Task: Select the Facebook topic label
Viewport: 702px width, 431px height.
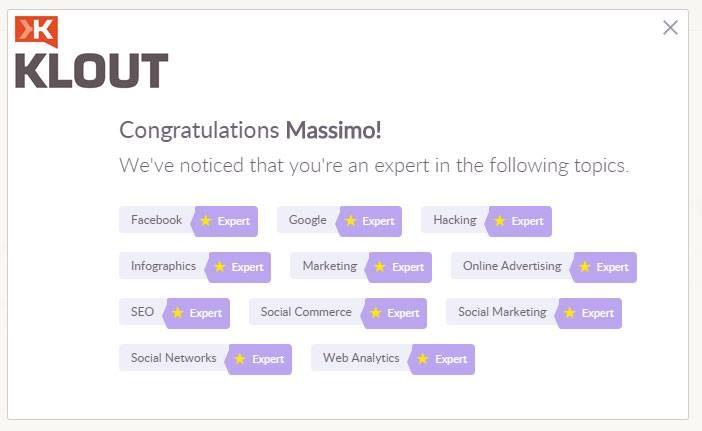Action: (156, 220)
